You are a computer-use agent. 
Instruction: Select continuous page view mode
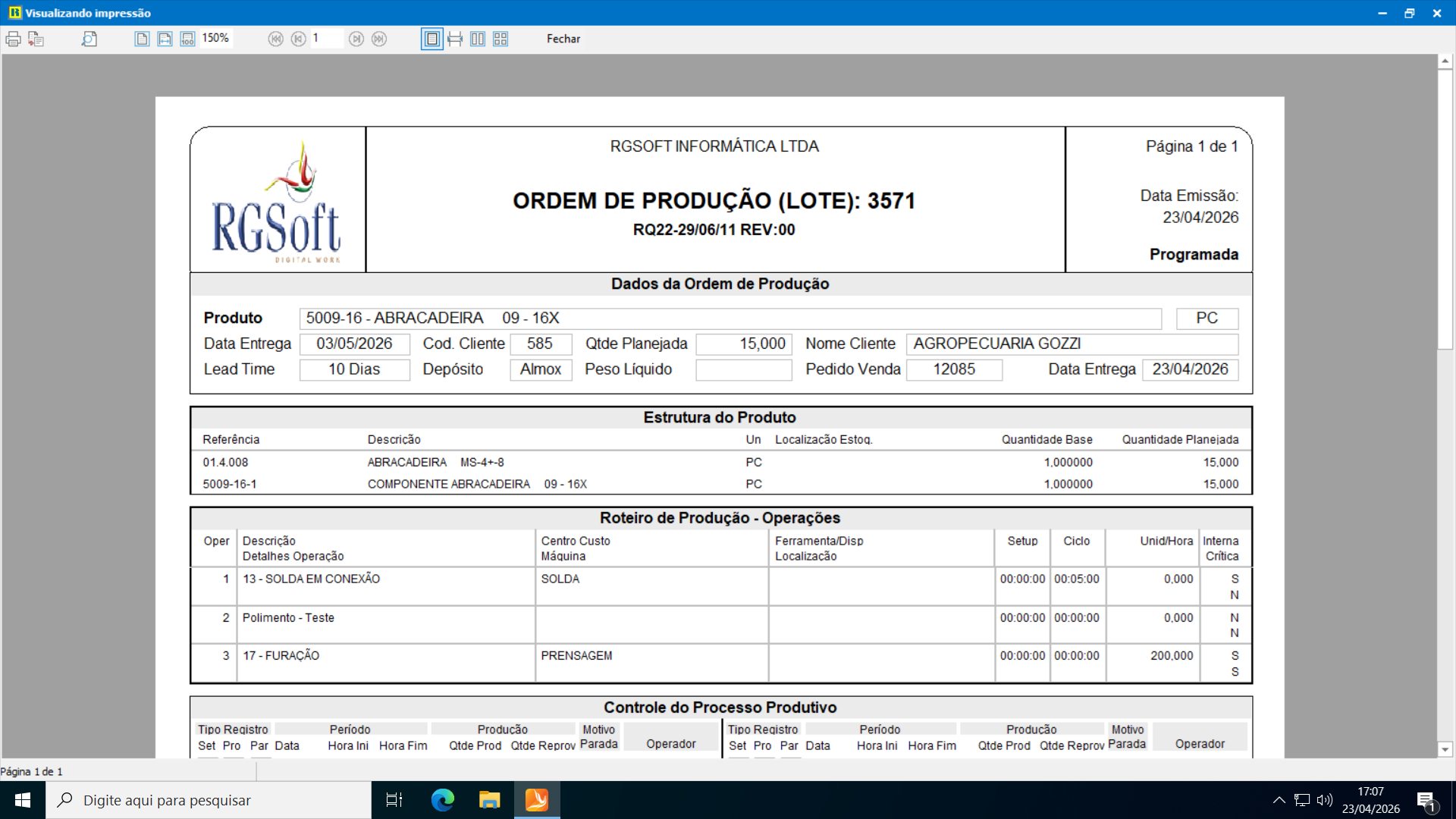point(455,39)
